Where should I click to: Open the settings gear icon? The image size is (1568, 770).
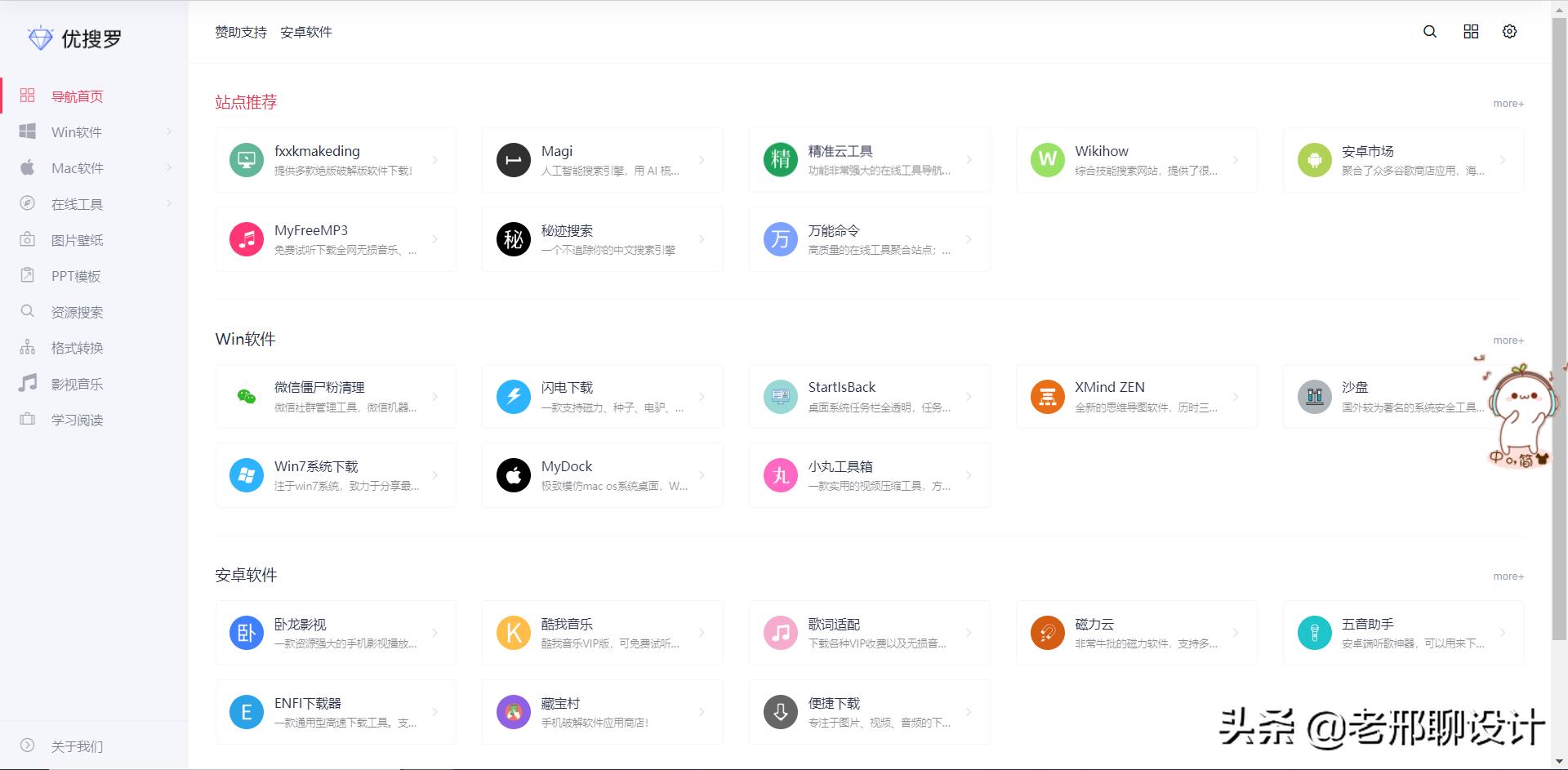(x=1509, y=32)
